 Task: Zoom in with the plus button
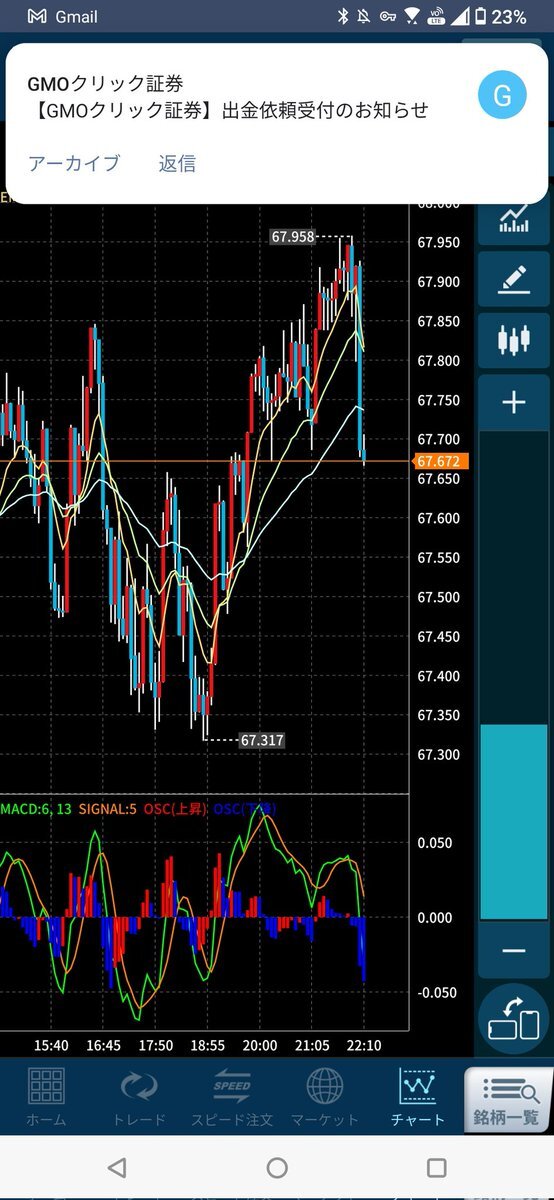pos(513,402)
